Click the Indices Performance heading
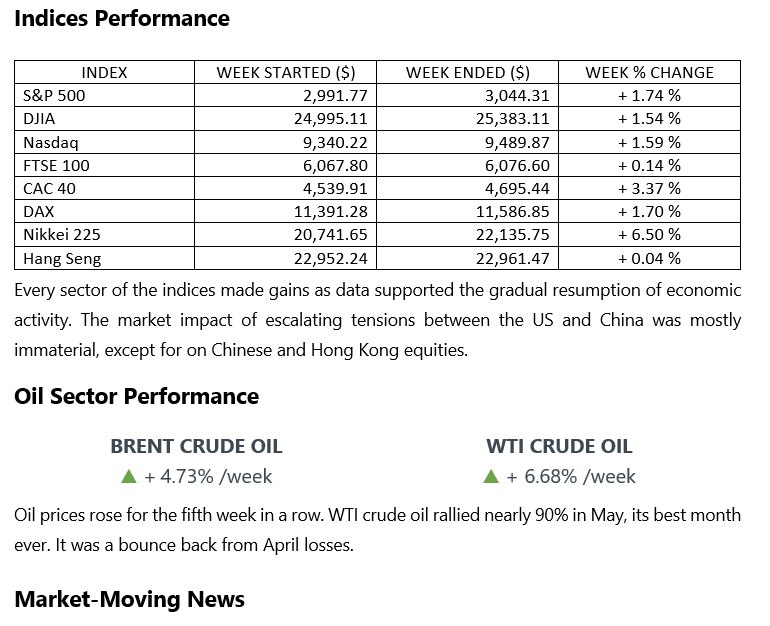 pos(122,18)
